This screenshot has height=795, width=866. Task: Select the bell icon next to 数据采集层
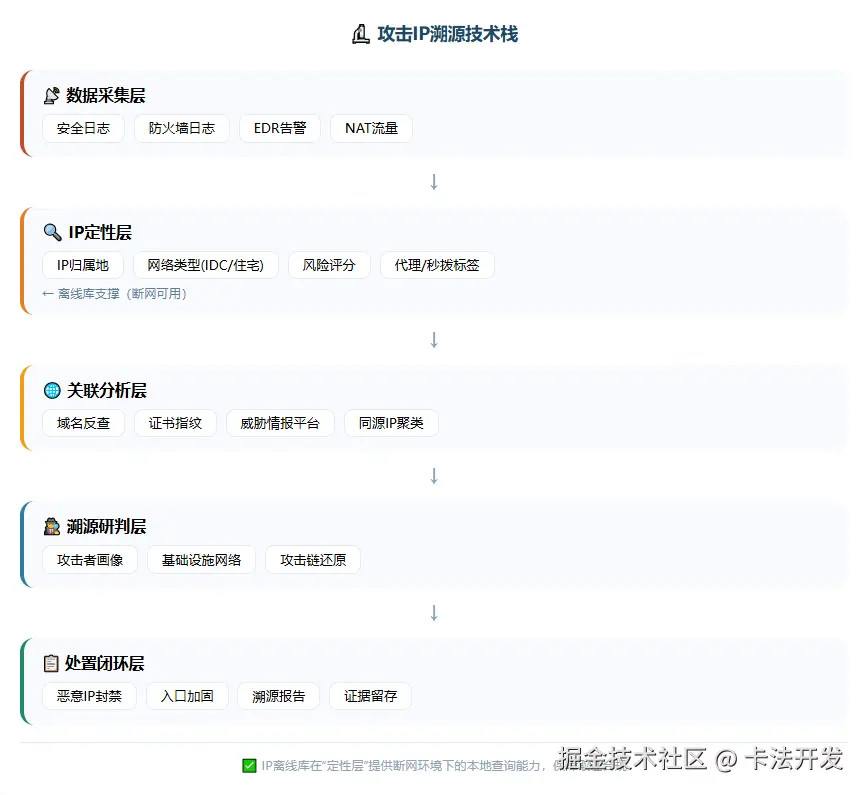coord(52,95)
